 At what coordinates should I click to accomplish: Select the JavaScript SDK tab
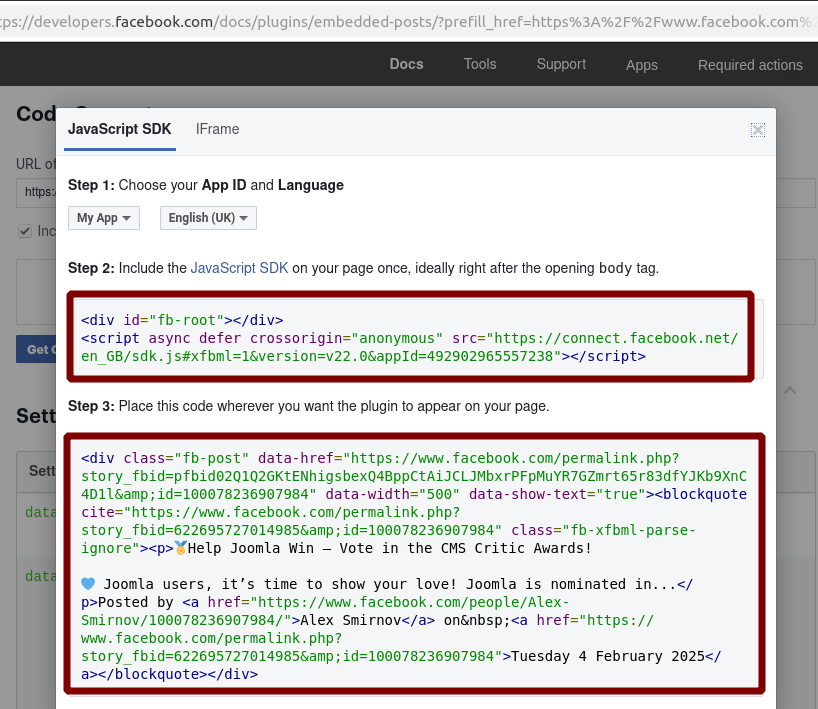119,129
